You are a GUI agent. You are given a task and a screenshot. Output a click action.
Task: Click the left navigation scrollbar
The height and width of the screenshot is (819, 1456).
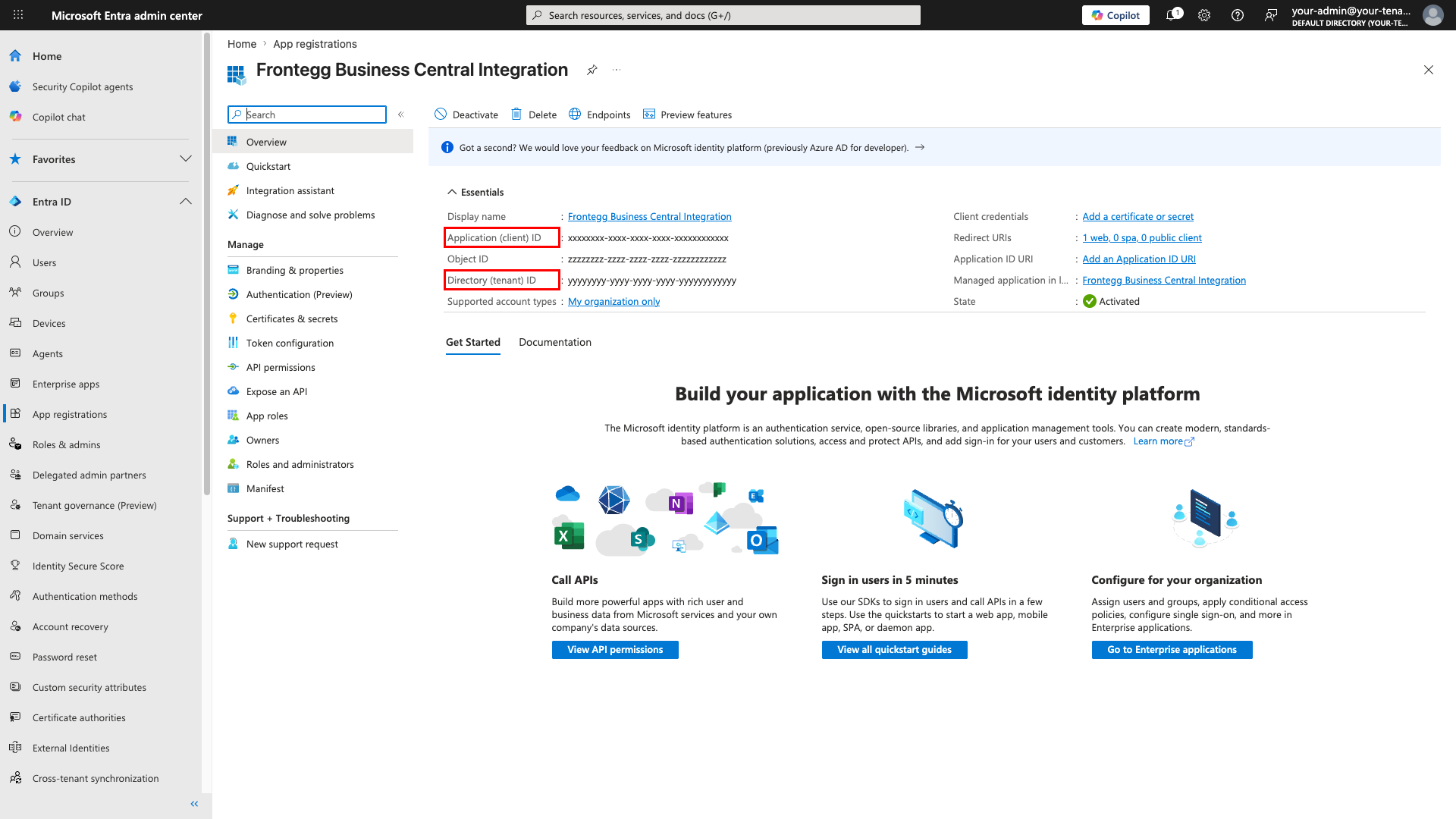click(x=206, y=264)
